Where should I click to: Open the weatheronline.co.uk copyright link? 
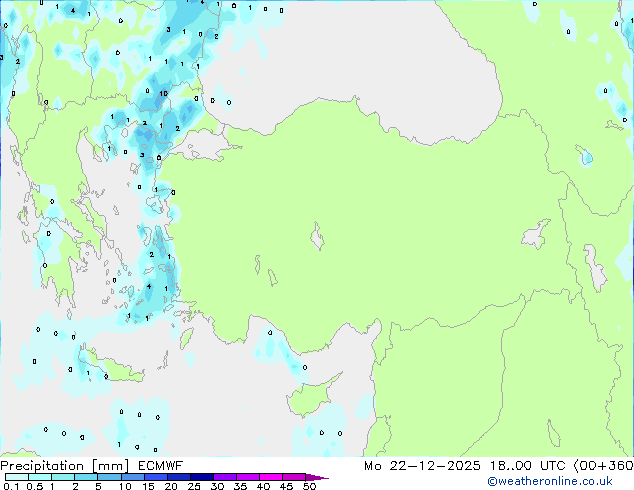[550, 481]
